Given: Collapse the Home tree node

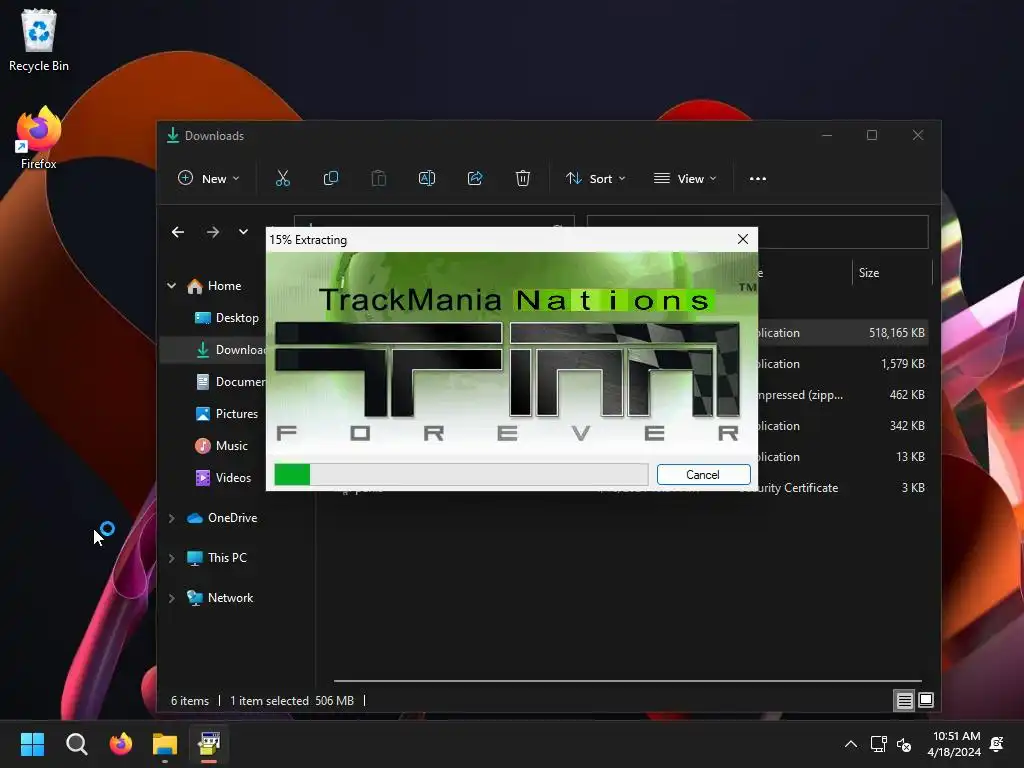Looking at the screenshot, I should tap(172, 286).
